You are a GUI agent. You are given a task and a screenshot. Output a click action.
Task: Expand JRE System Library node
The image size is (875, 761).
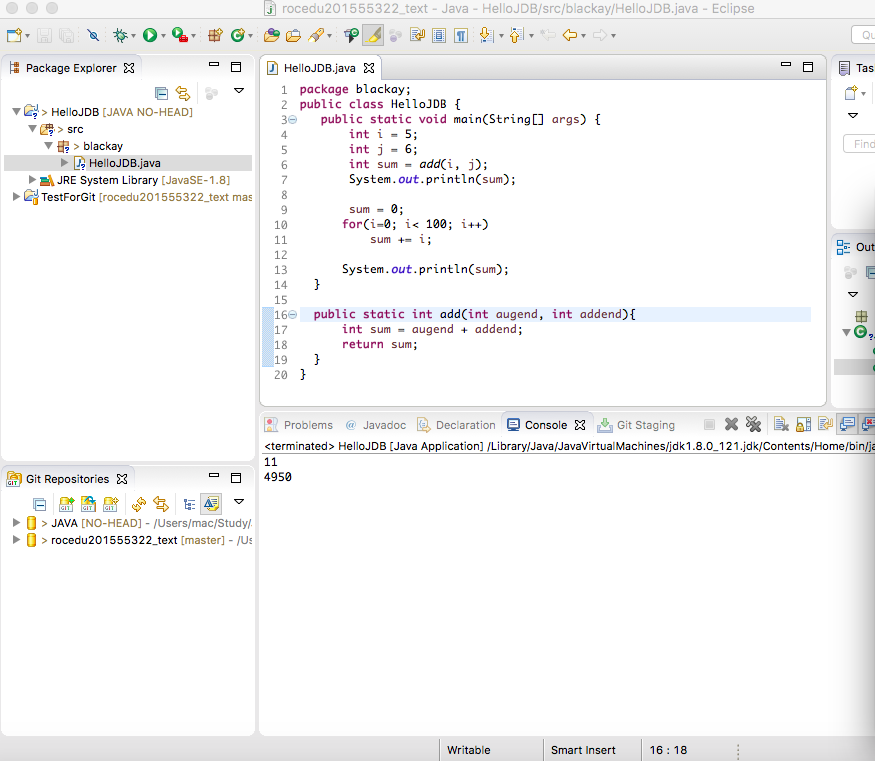pos(32,179)
